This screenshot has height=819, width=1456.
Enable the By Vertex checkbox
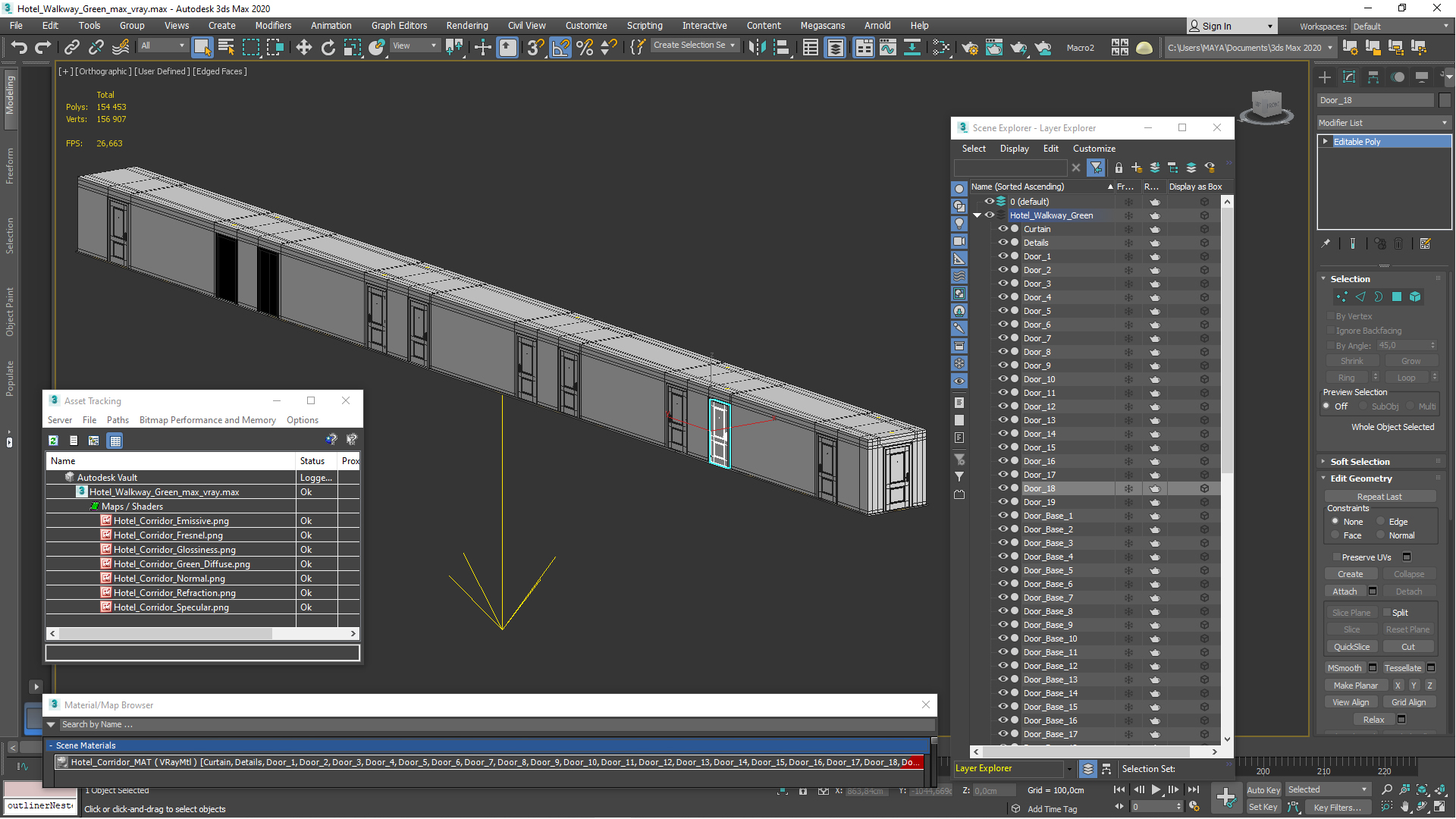1330,316
